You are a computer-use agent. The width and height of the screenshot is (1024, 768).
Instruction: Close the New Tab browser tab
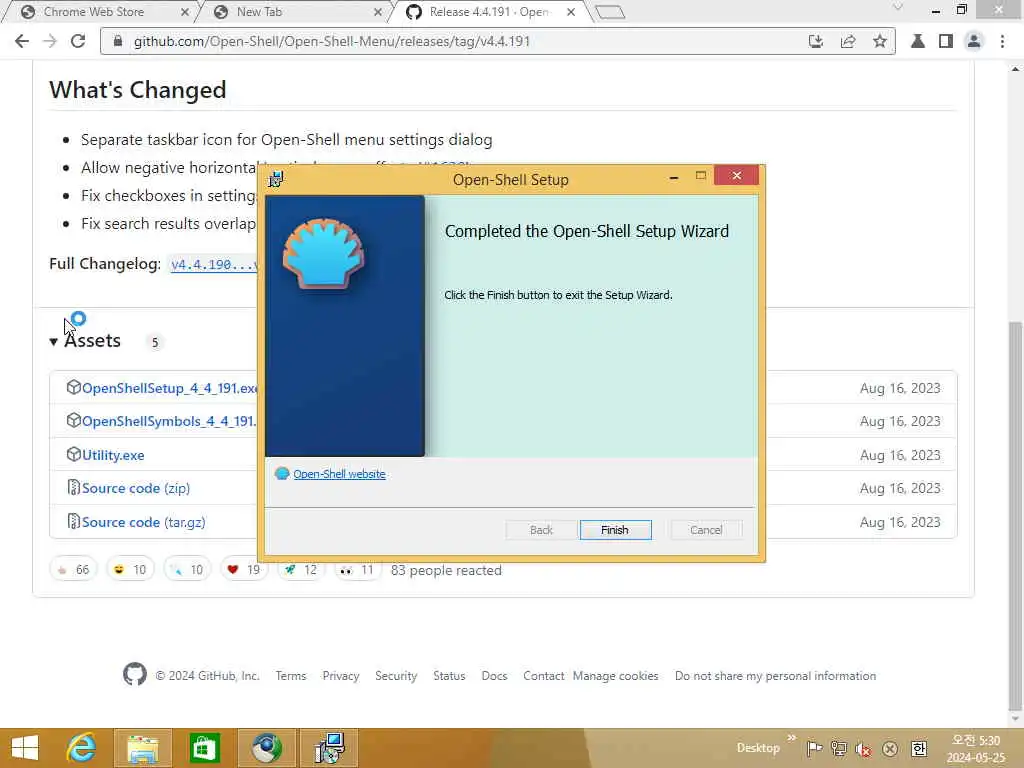[377, 12]
